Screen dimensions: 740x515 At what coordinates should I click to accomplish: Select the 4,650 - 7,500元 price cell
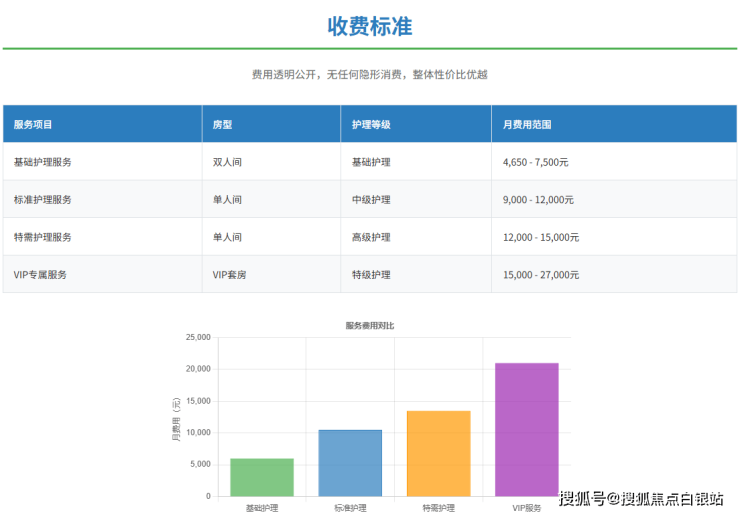pyautogui.click(x=536, y=162)
